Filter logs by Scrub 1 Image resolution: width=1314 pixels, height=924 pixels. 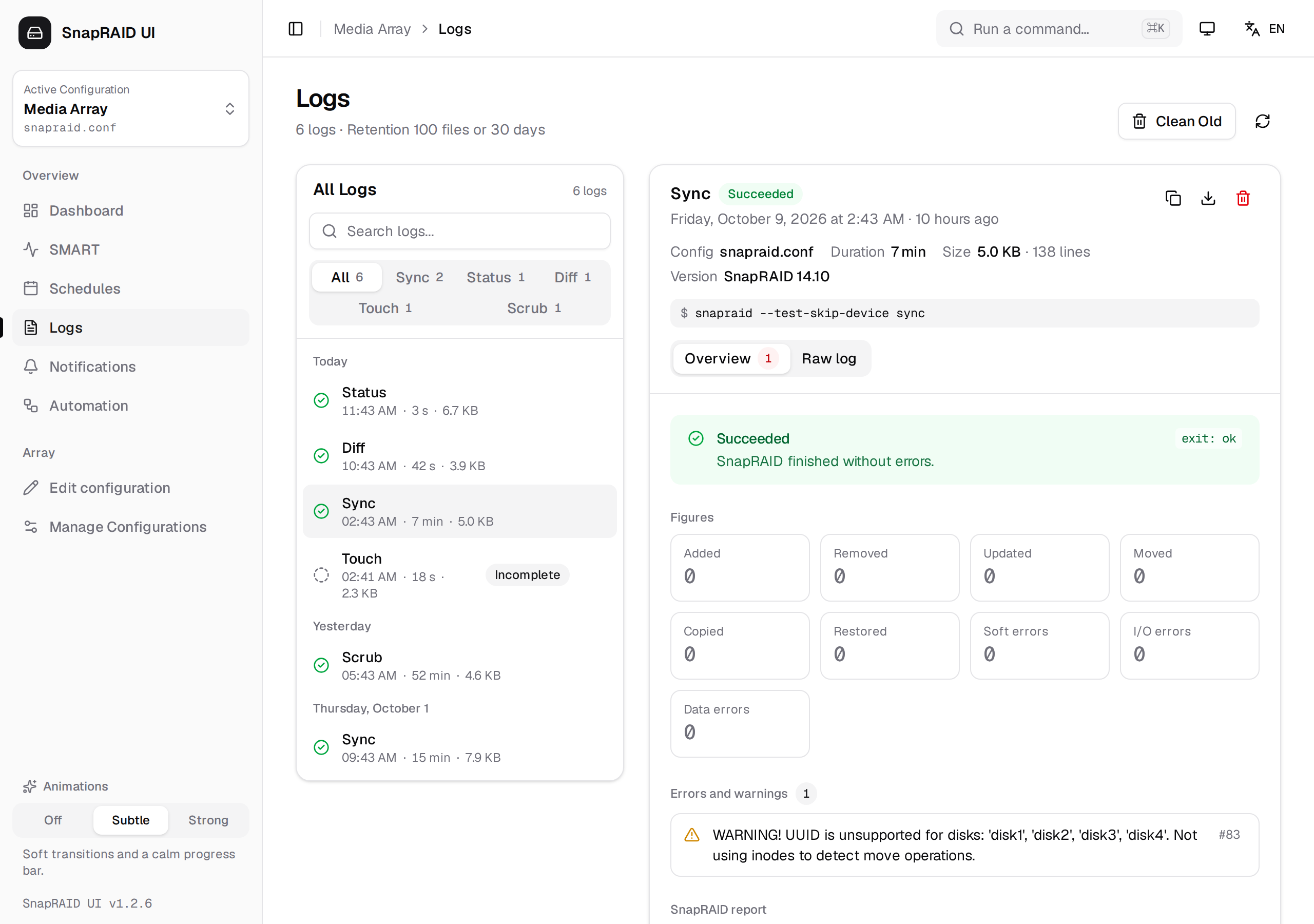click(534, 308)
